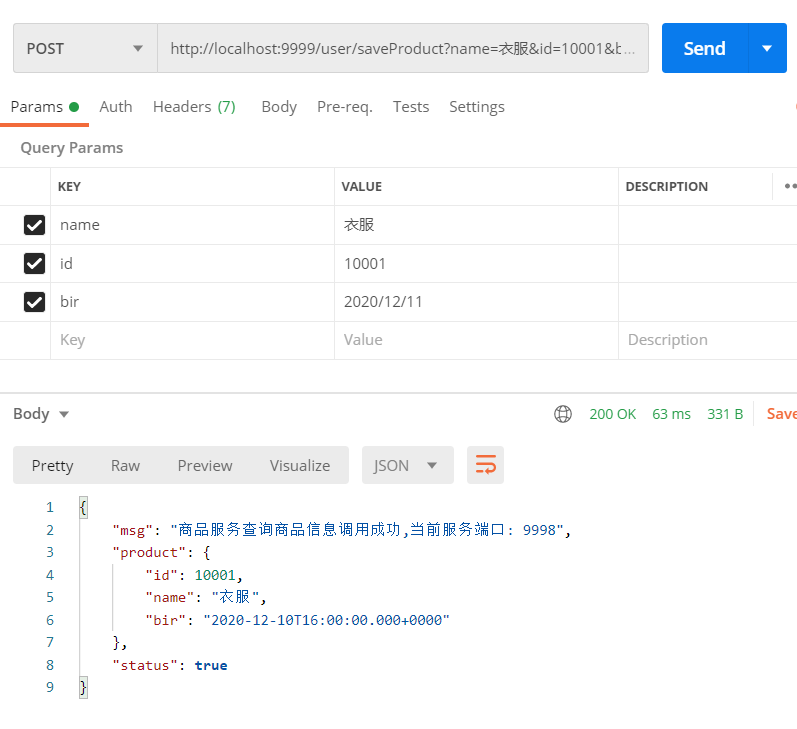Click the empty Description input cell
The width and height of the screenshot is (797, 729).
click(x=708, y=340)
